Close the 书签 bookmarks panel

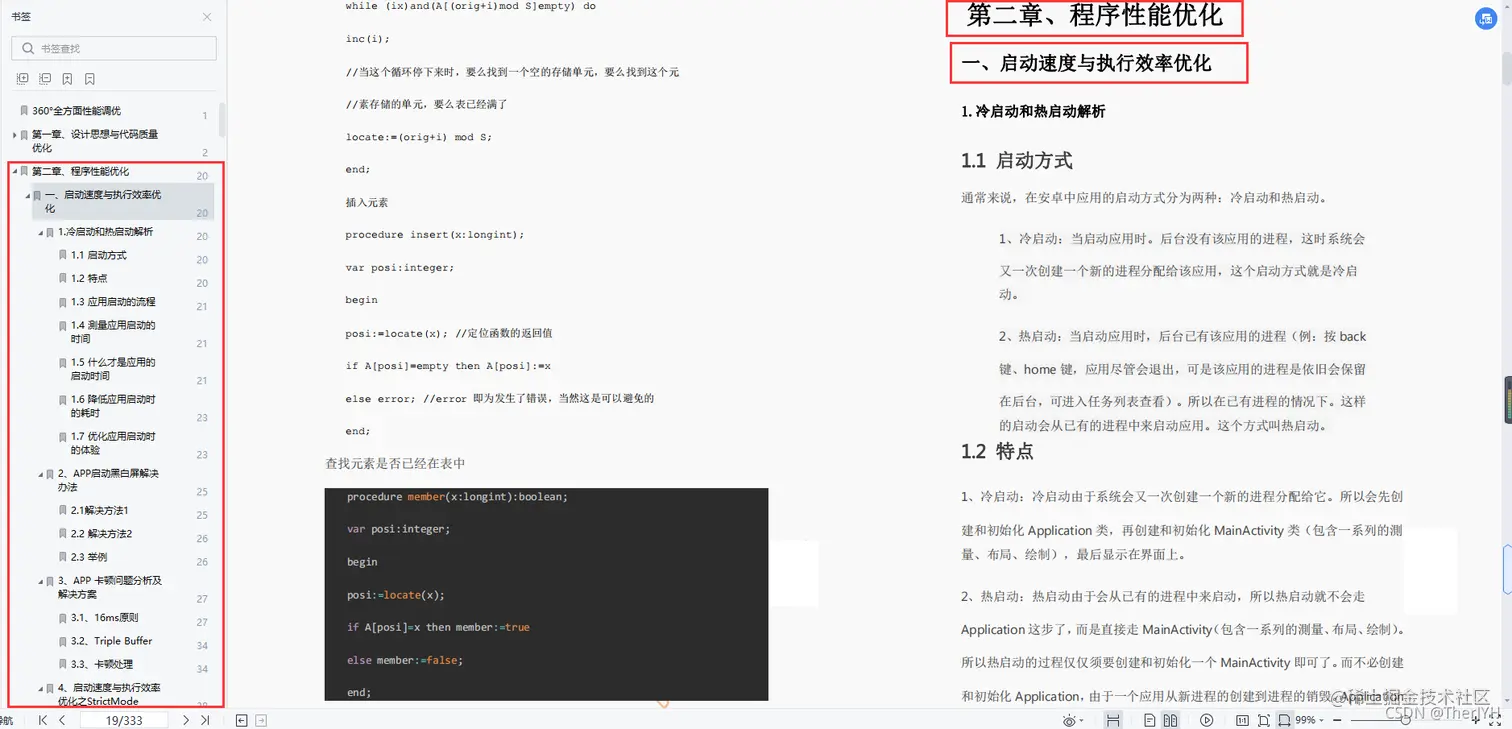pos(207,17)
